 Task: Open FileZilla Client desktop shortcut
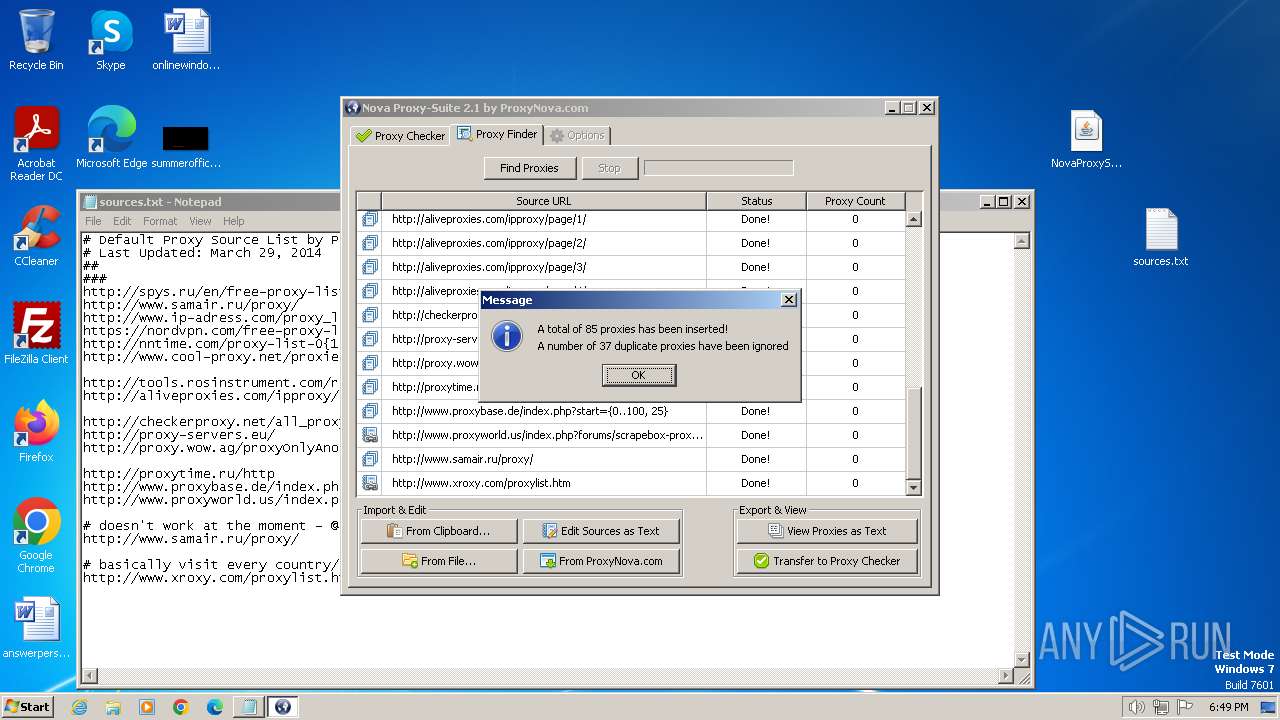click(x=36, y=334)
